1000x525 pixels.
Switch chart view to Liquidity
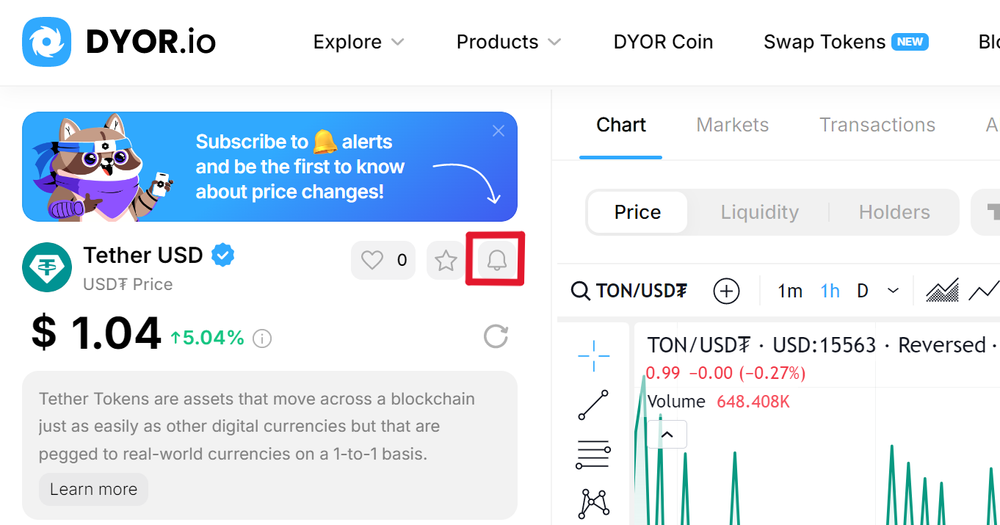pos(760,212)
